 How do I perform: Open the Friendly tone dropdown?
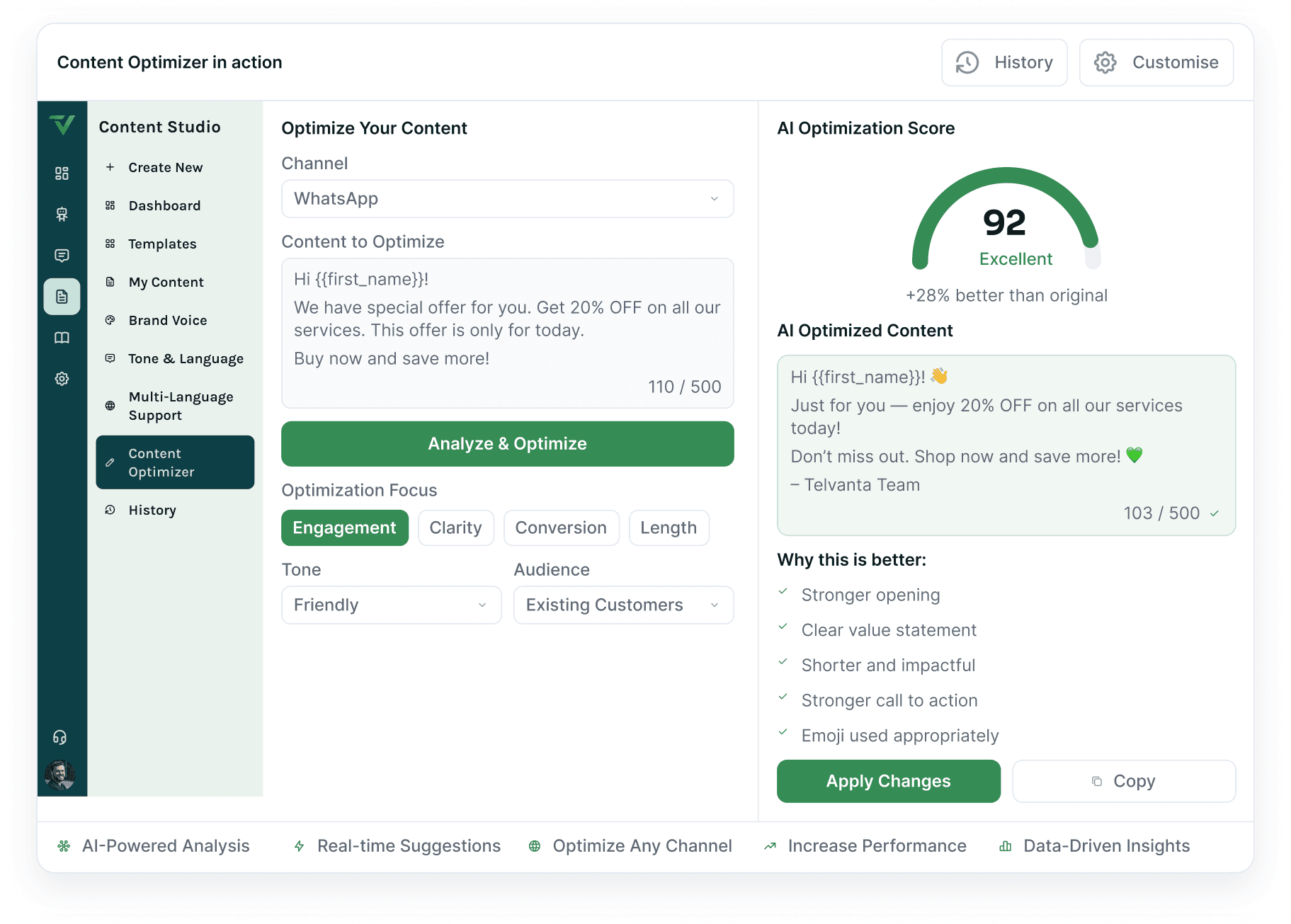(x=391, y=605)
